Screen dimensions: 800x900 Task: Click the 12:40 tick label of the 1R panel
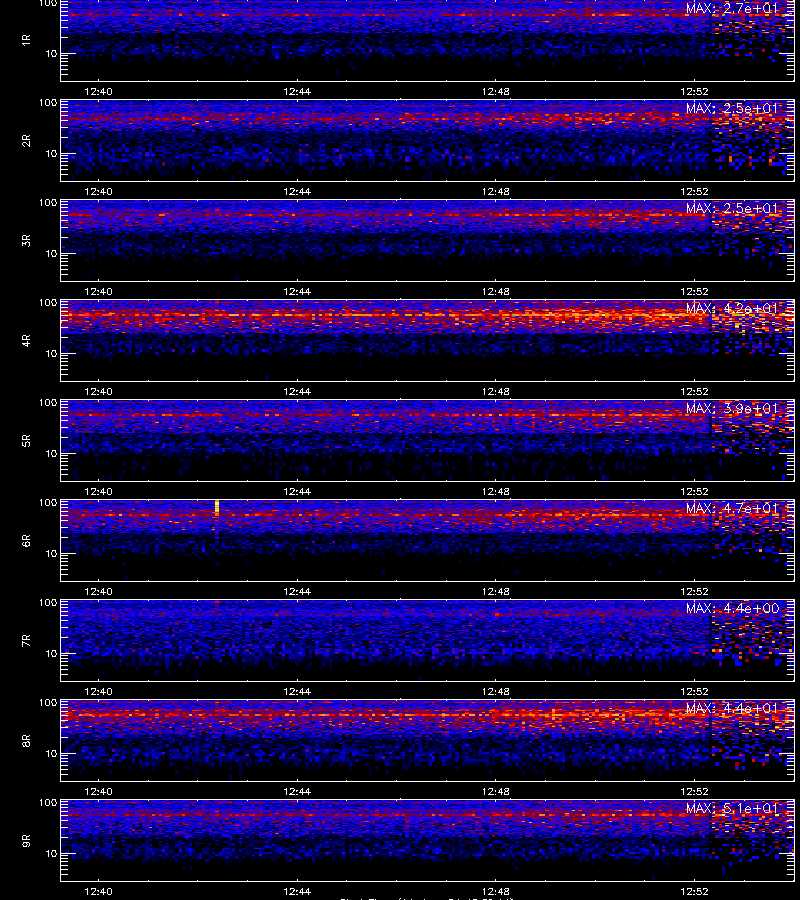pyautogui.click(x=98, y=91)
